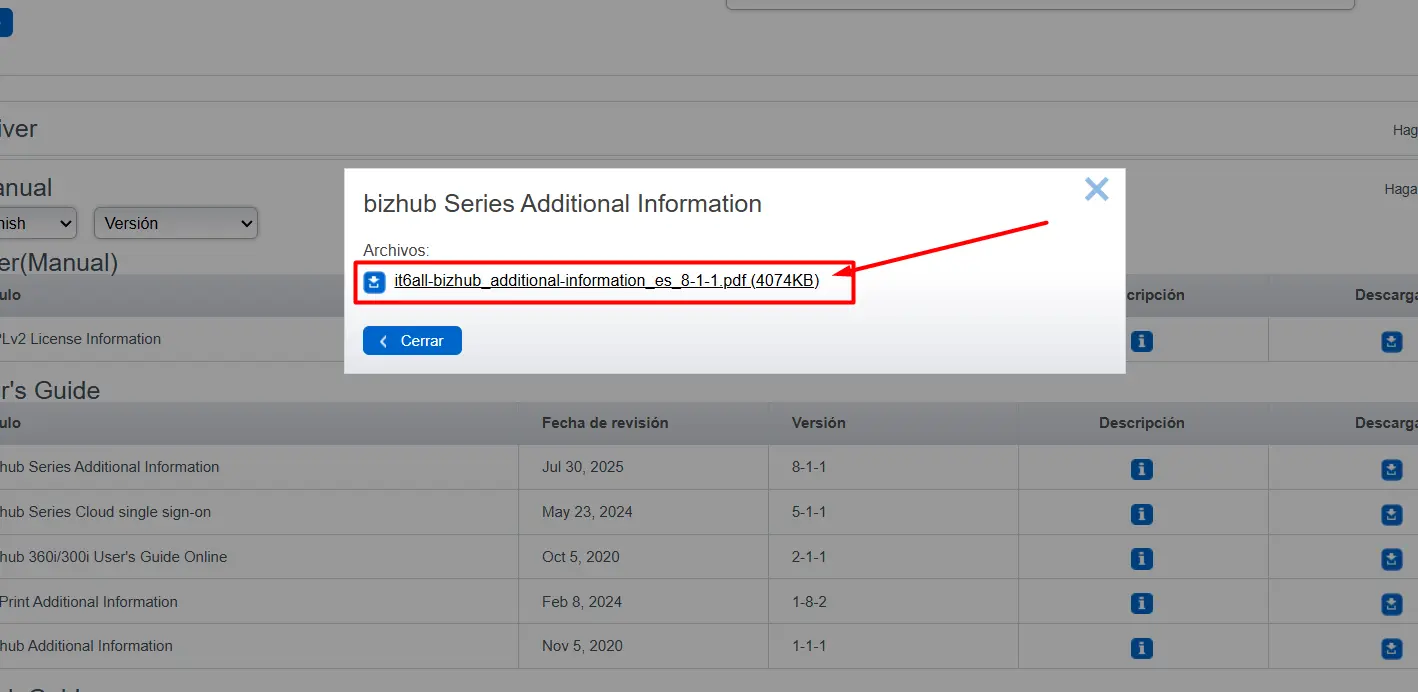
Task: Click the Versión column header in User's Guide
Action: click(819, 423)
